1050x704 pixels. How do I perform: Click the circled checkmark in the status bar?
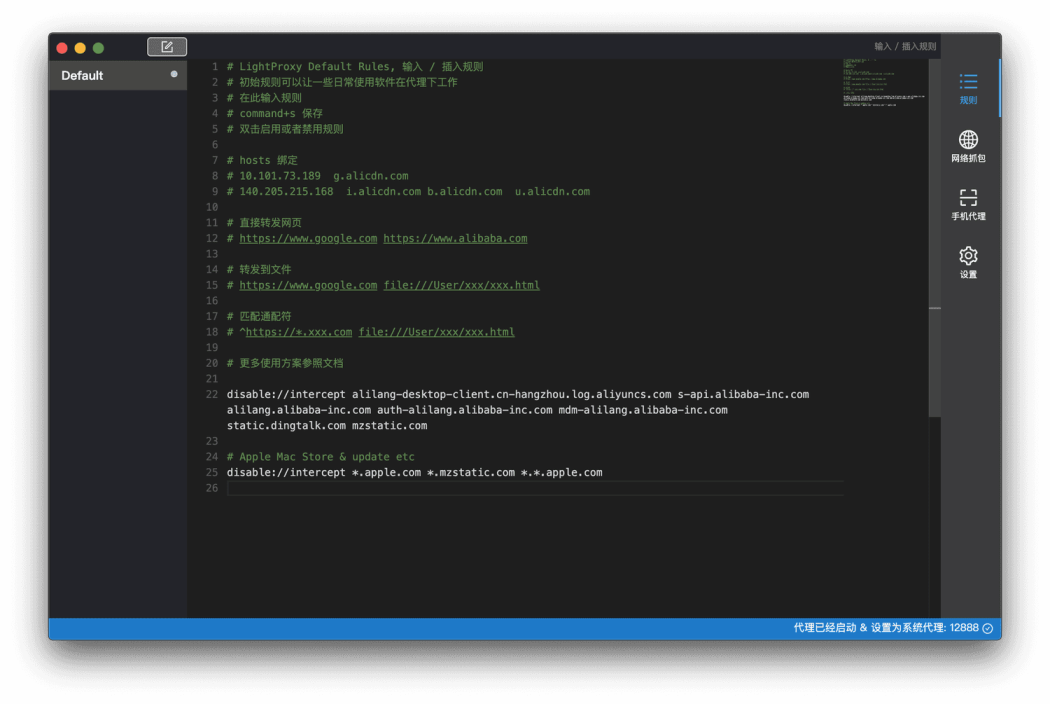986,628
